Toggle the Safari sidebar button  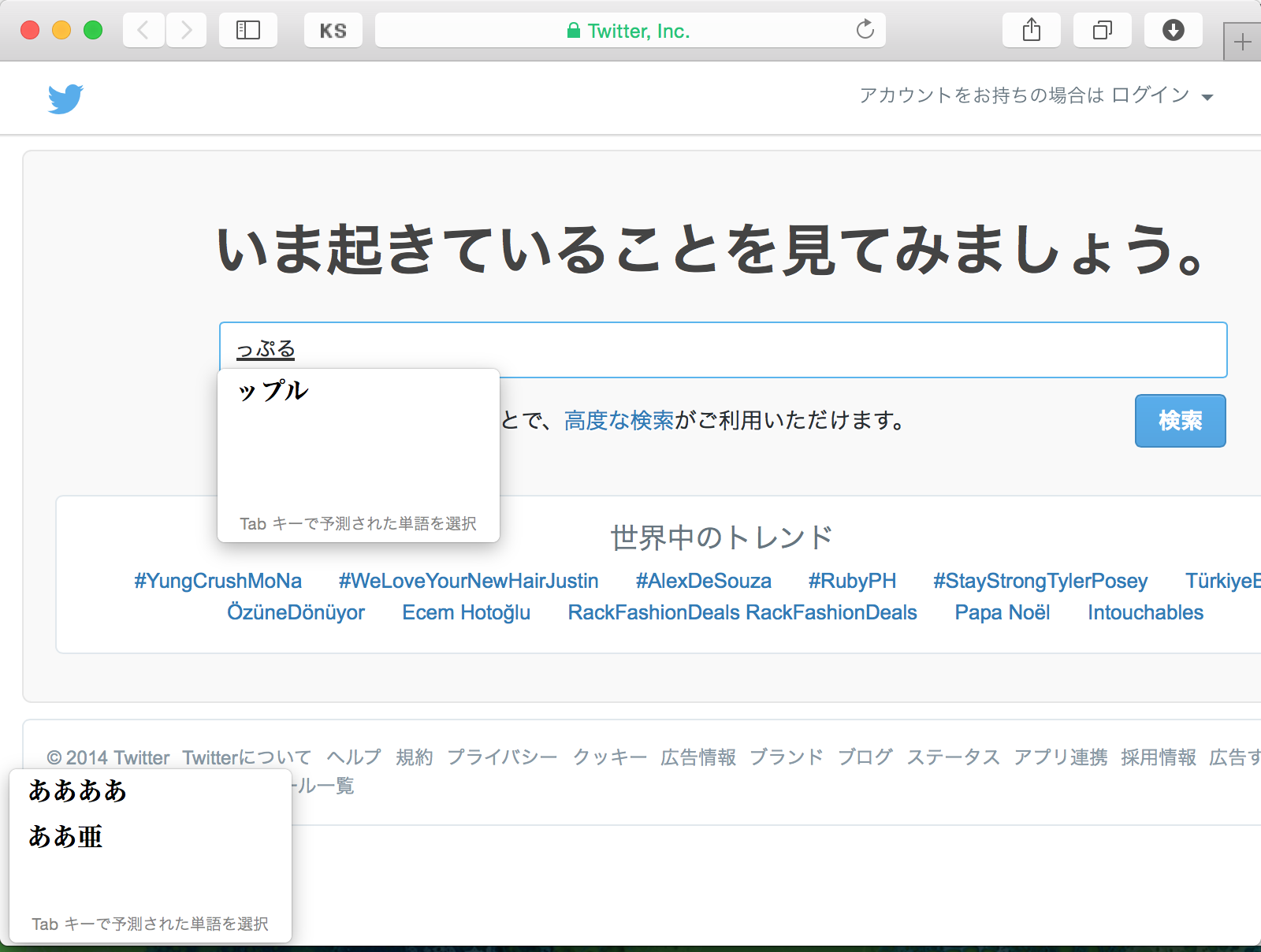point(247,31)
